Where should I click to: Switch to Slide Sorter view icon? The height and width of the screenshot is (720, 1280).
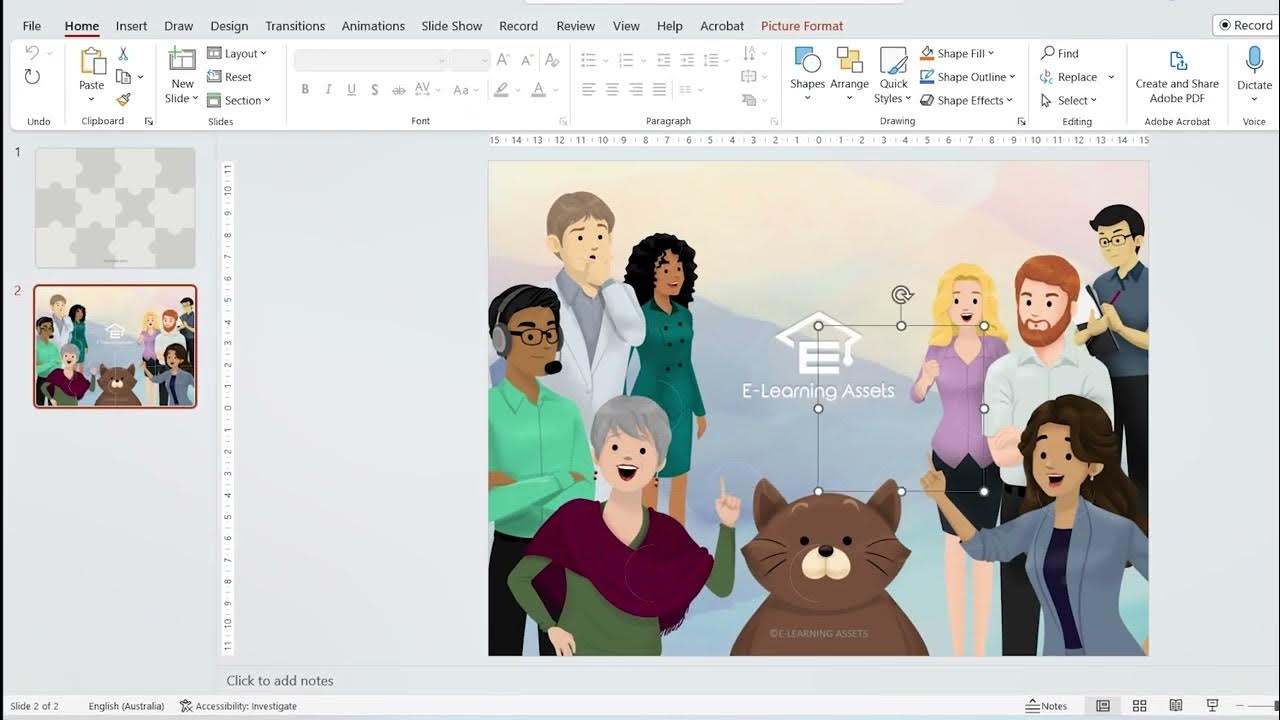pos(1139,706)
